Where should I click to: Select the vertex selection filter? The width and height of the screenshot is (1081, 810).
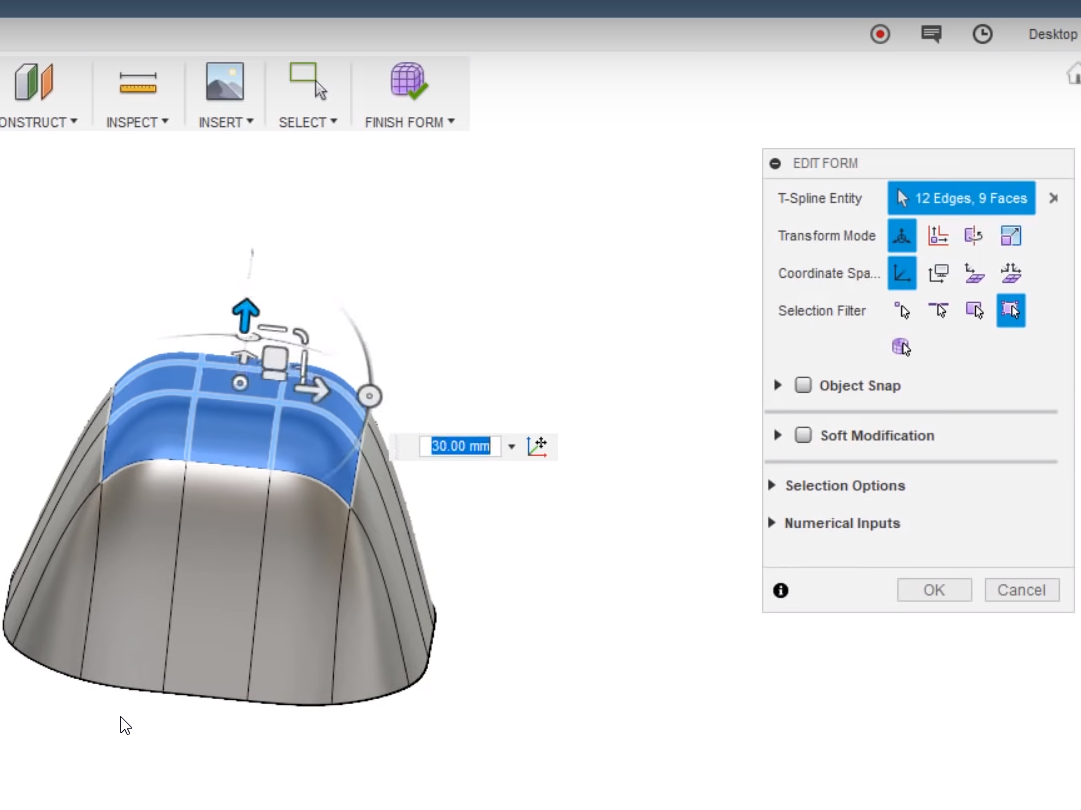point(901,310)
